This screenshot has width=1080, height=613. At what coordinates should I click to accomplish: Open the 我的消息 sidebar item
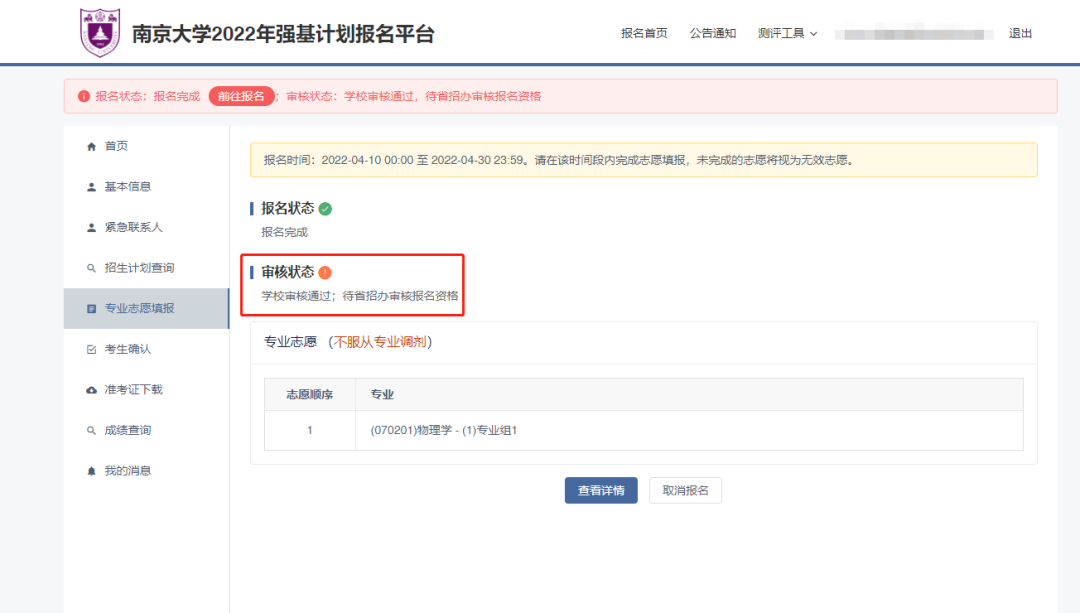click(x=146, y=471)
